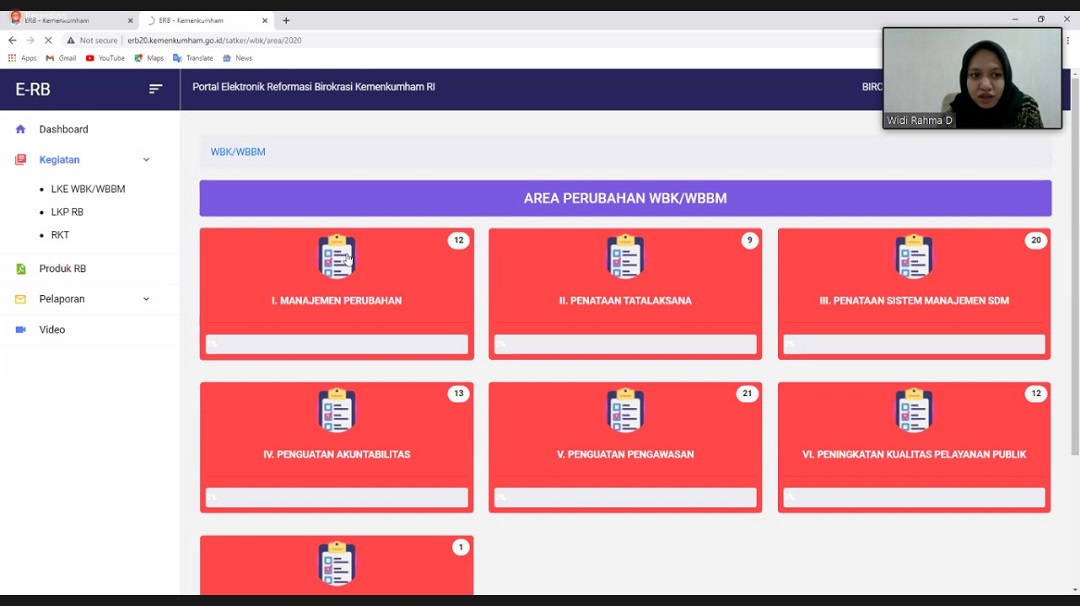Open the LKE WBK/WBBM menu item
Screen dimensions: 1080x606
pos(88,189)
